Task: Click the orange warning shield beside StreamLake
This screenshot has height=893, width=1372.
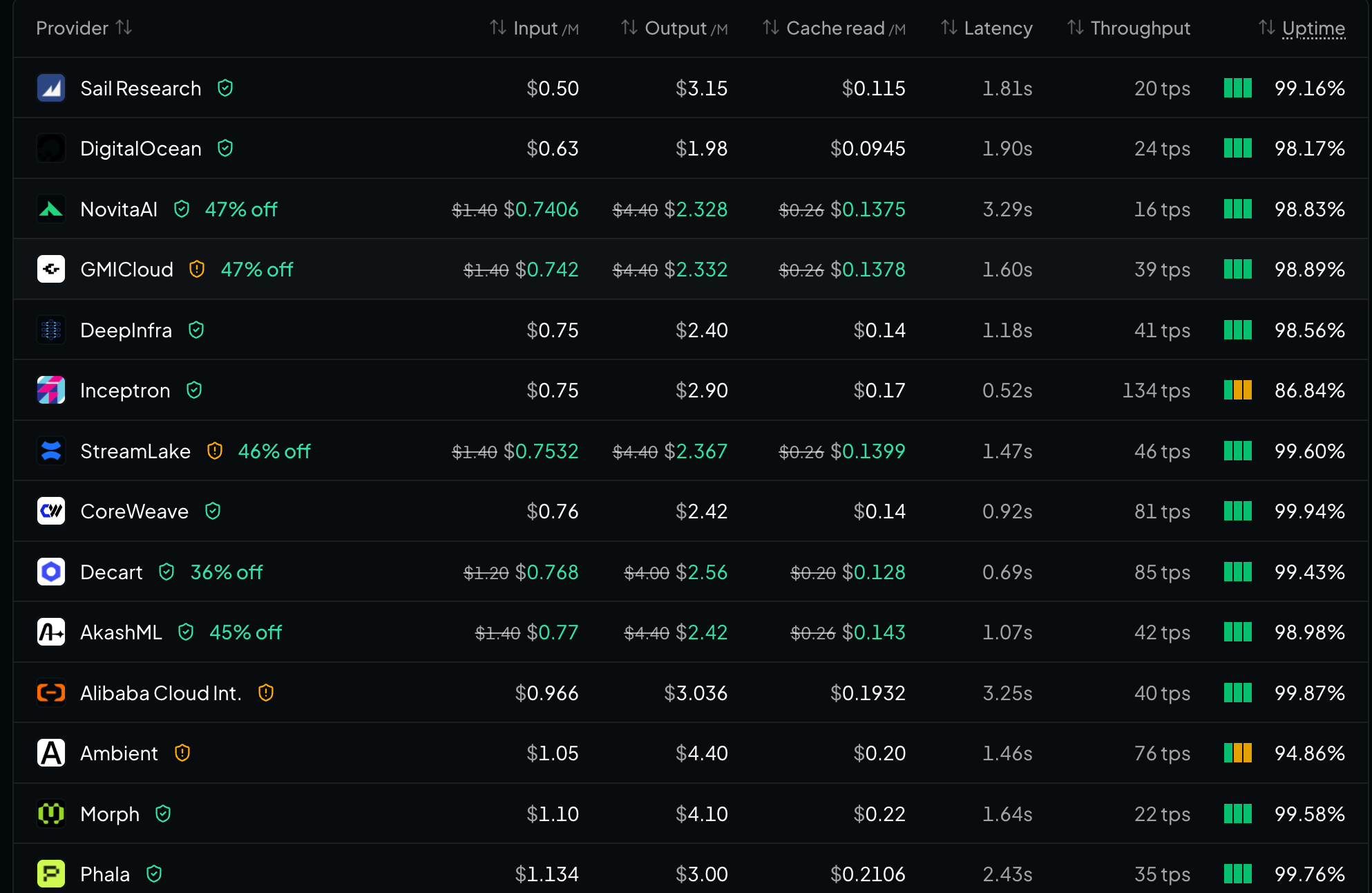Action: (215, 451)
